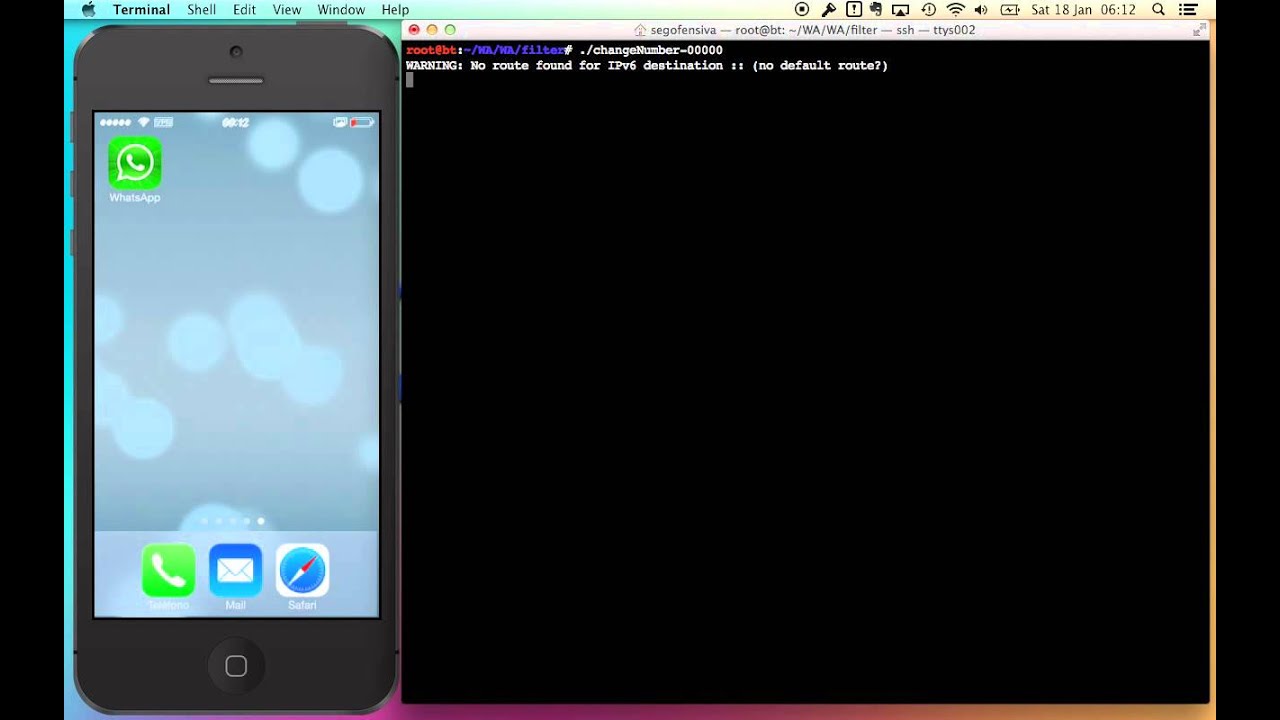Minimize Terminal using the yellow button
The height and width of the screenshot is (720, 1280).
point(432,30)
